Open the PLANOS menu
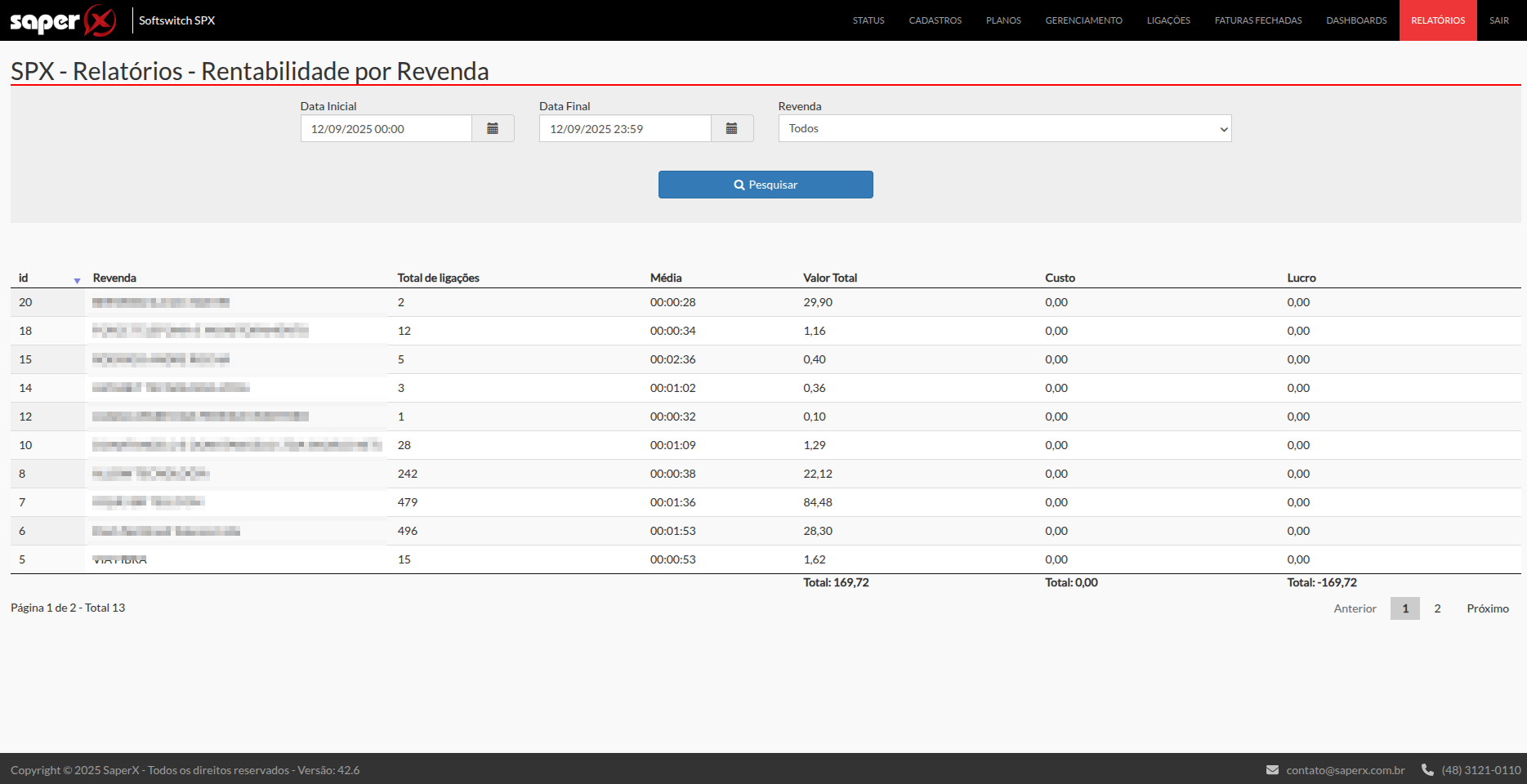 click(1003, 20)
